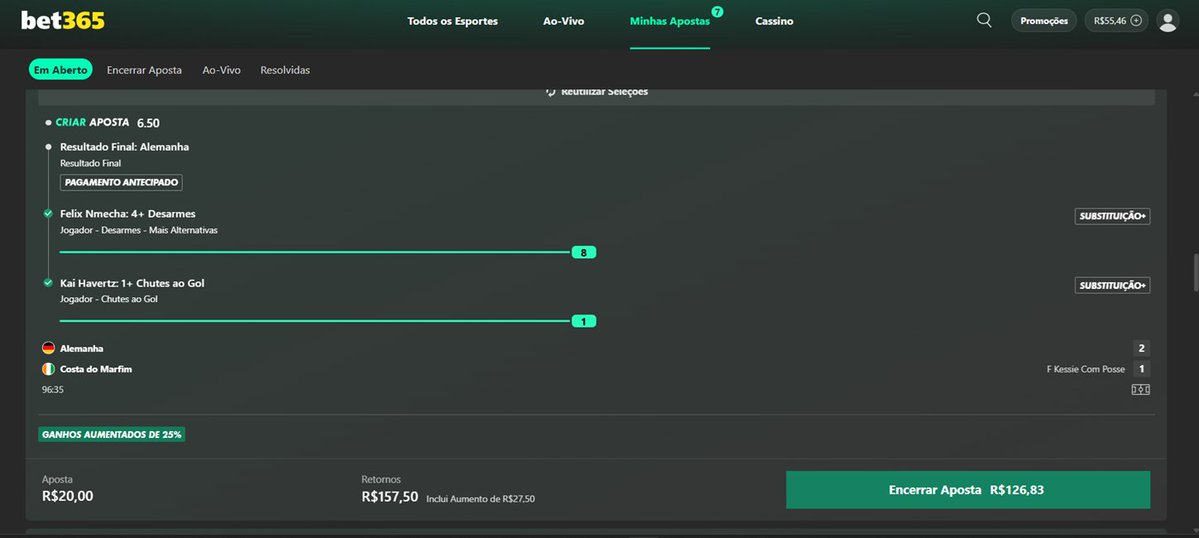Click the Alemanha score 2
Image resolution: width=1199 pixels, height=538 pixels.
point(1142,348)
